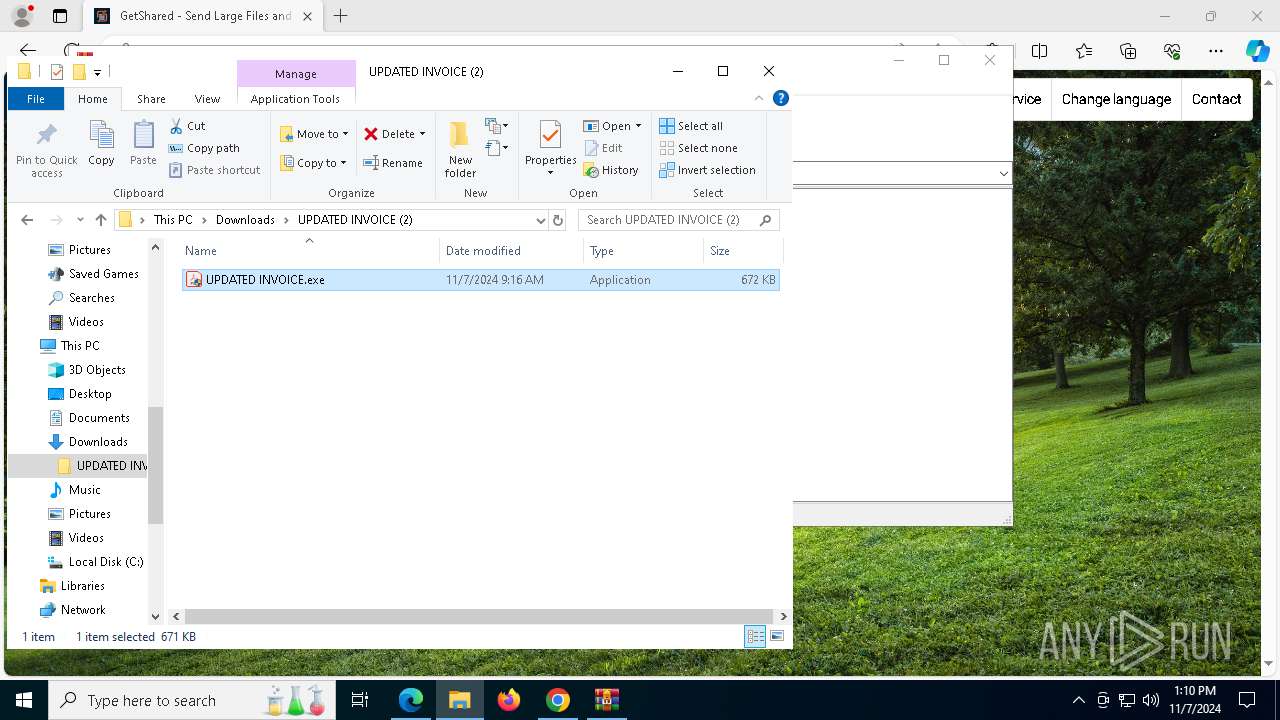Viewport: 1280px width, 720px height.
Task: Click the Rename command
Action: pyautogui.click(x=392, y=163)
